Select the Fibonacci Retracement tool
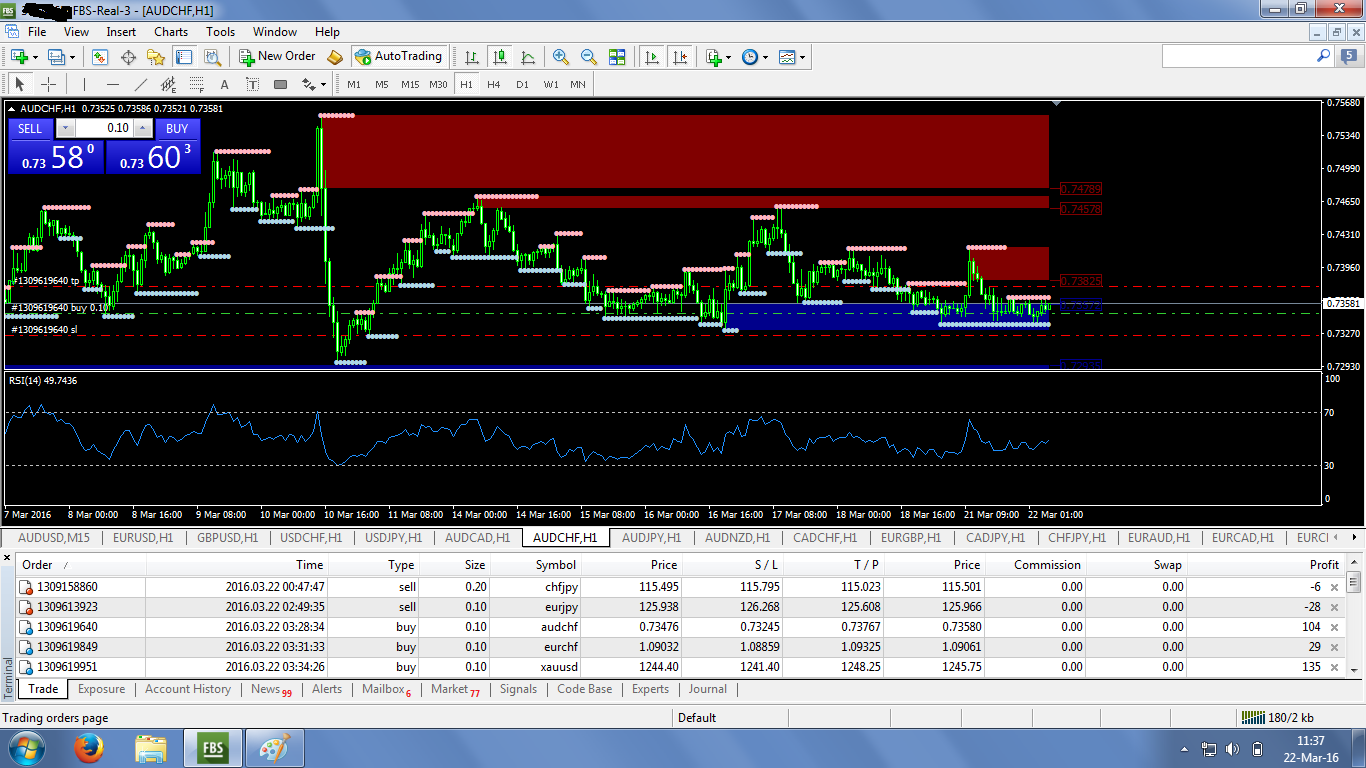1366x768 pixels. pos(196,84)
